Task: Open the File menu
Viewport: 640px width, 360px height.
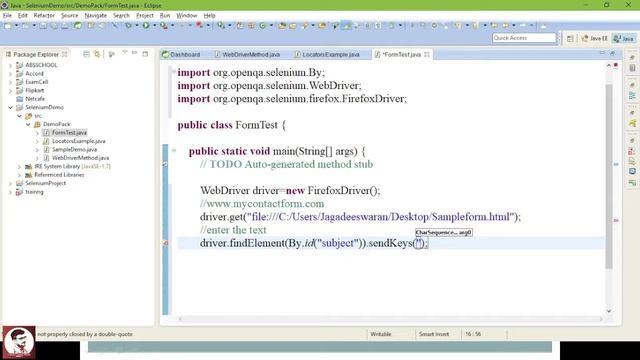Action: (7, 16)
